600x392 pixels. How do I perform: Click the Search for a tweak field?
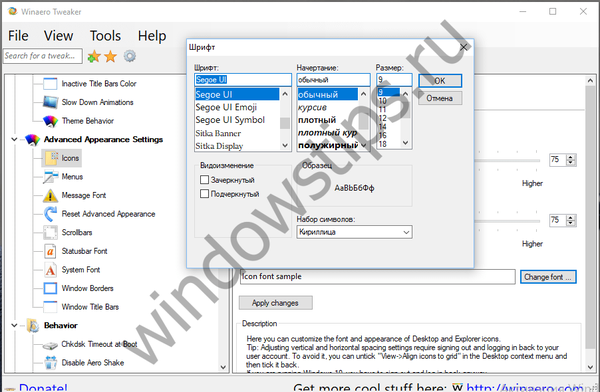click(x=42, y=56)
